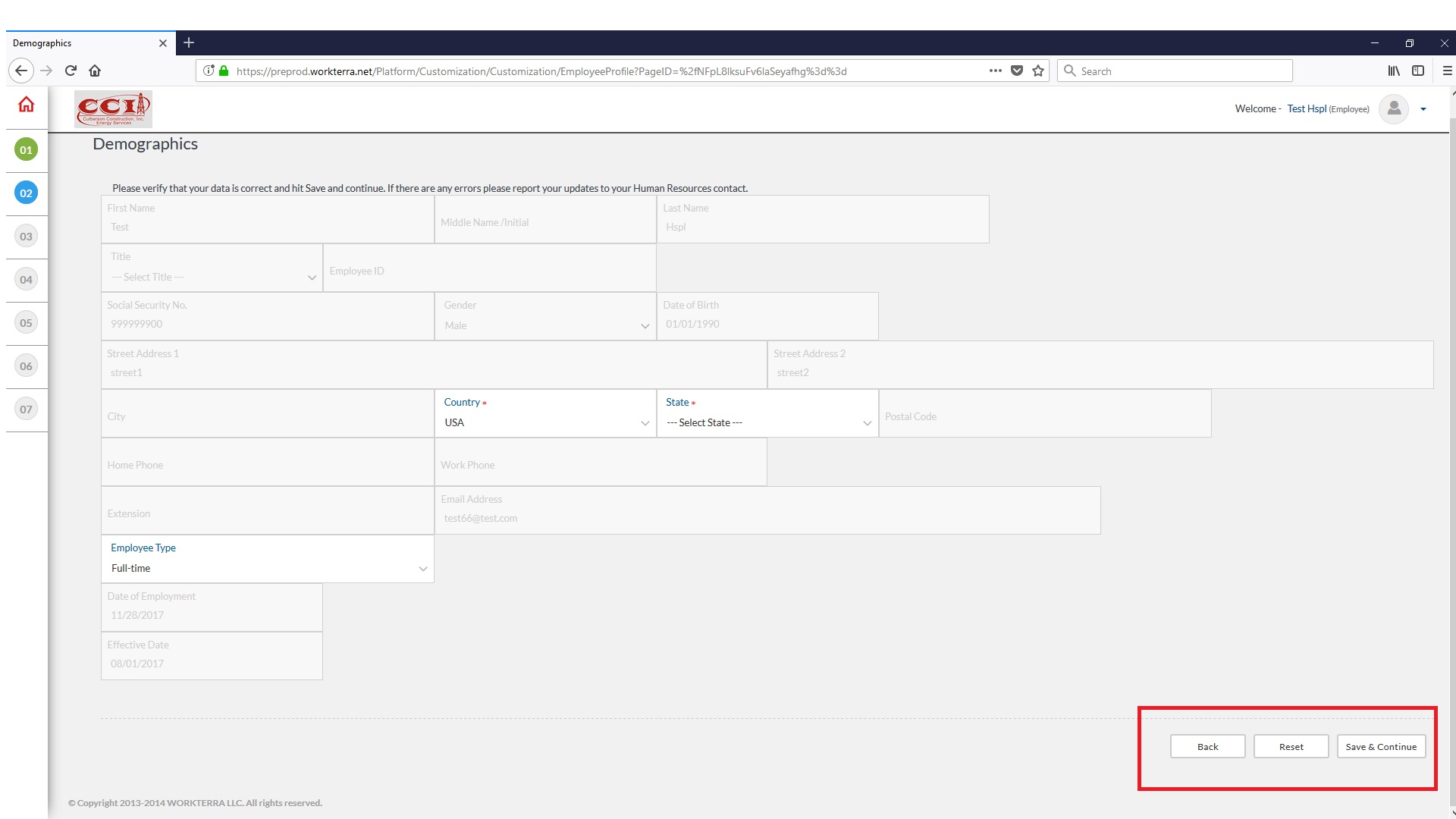
Task: Click the Employee ID field
Action: click(490, 268)
